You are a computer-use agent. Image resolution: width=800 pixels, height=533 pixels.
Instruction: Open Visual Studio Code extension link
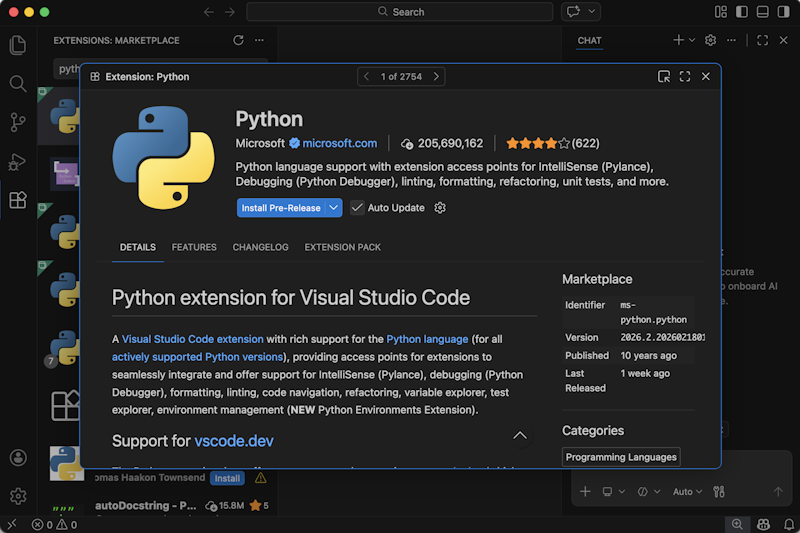pyautogui.click(x=193, y=339)
